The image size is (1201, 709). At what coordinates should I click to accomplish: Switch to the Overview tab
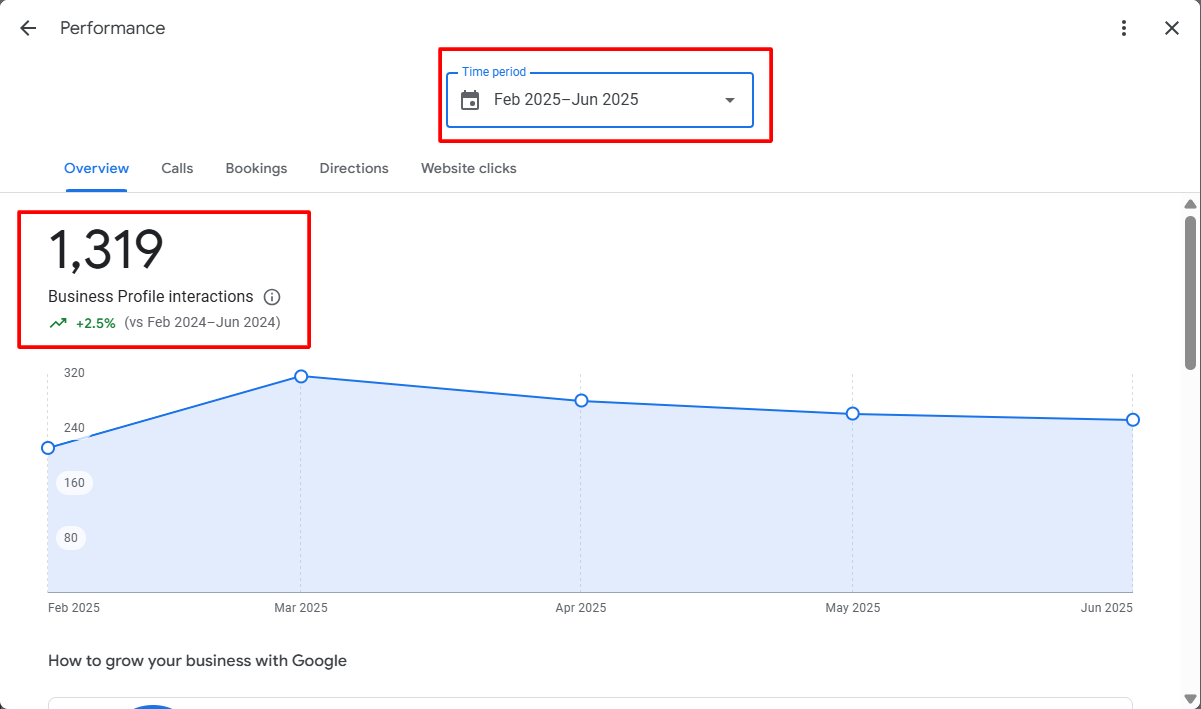[x=96, y=168]
